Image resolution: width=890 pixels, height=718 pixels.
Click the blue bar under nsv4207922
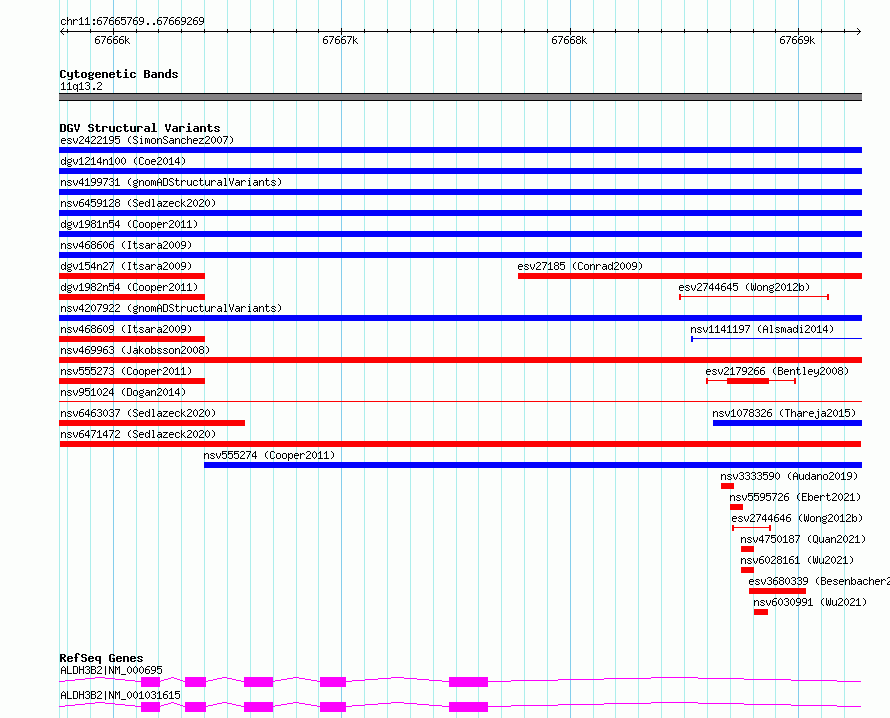[460, 318]
